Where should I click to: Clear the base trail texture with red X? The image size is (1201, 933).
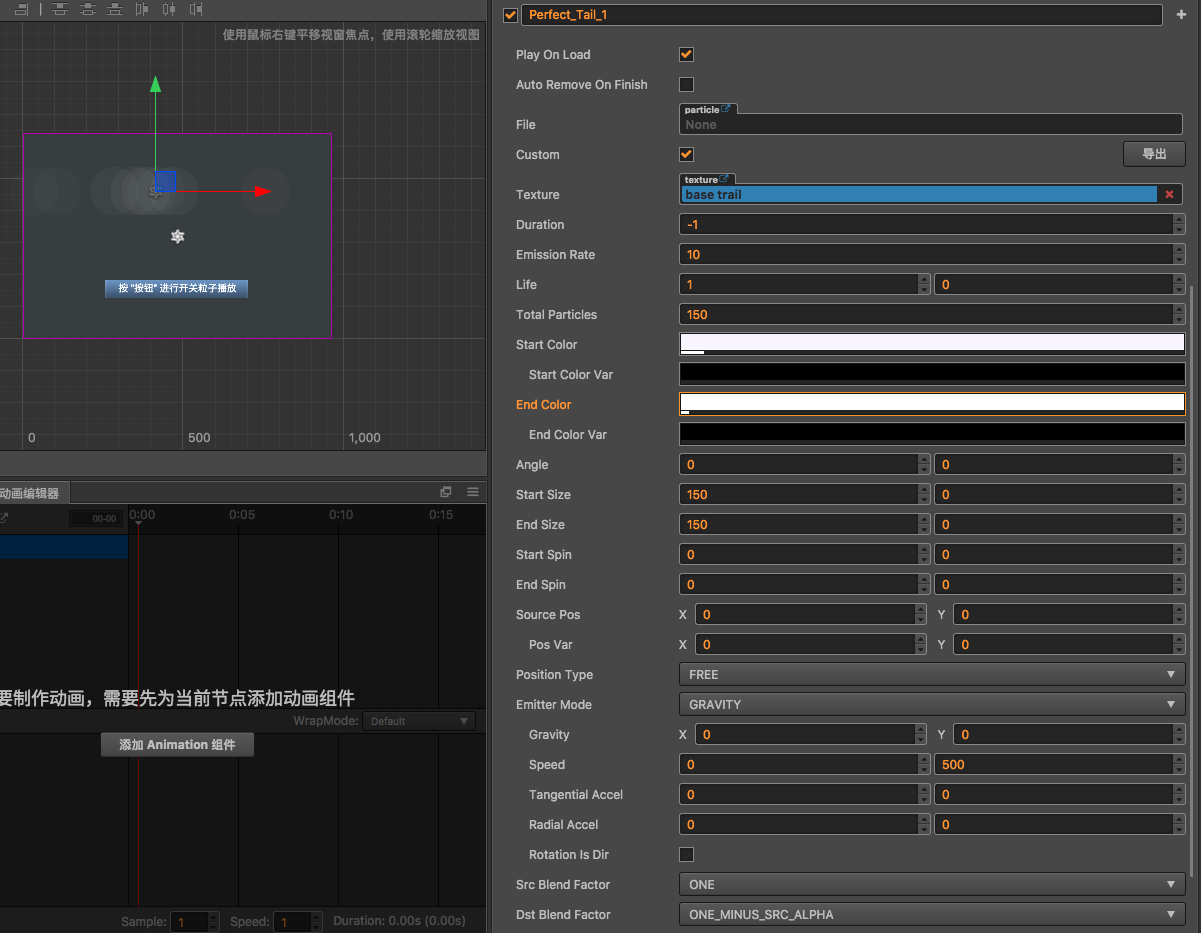coord(1169,194)
